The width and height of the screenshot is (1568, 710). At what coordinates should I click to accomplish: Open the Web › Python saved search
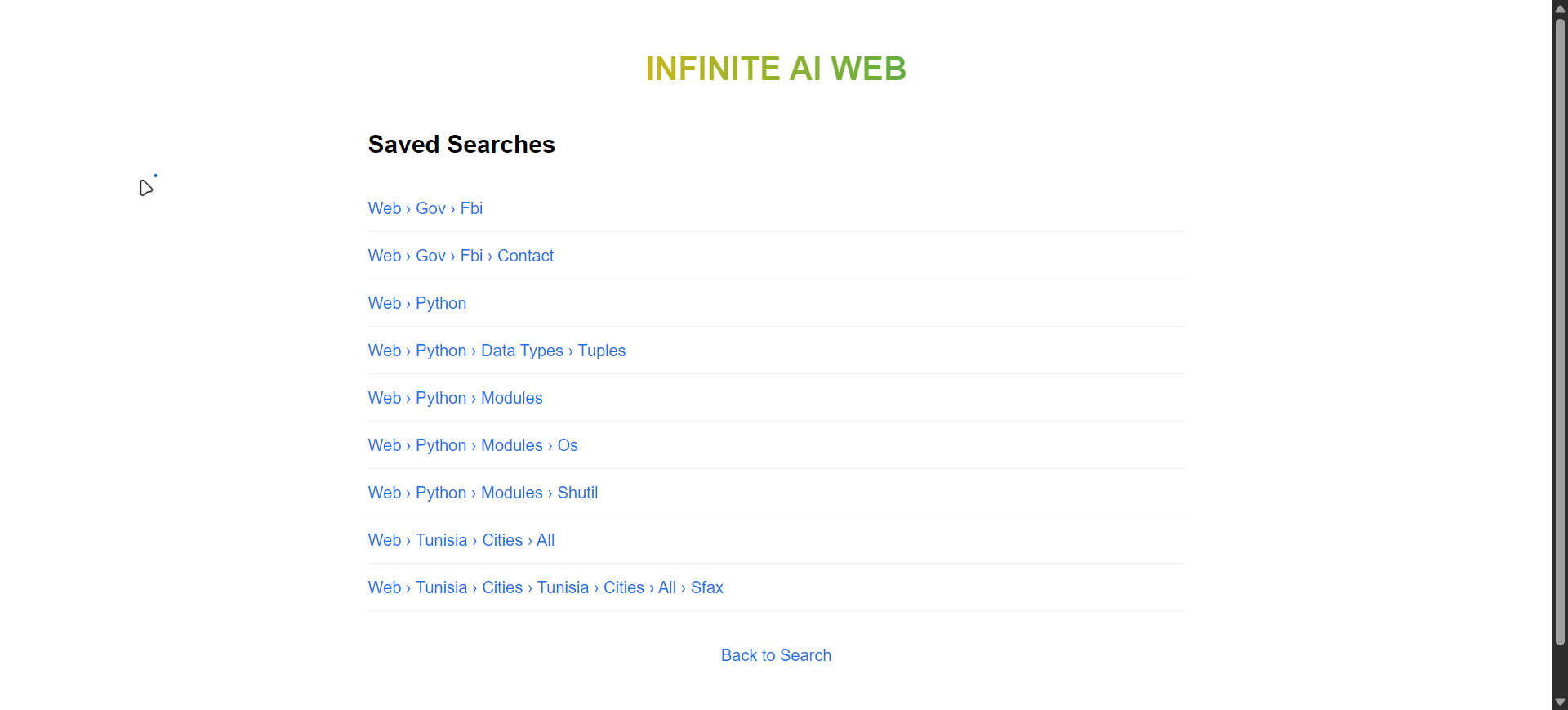click(x=417, y=303)
